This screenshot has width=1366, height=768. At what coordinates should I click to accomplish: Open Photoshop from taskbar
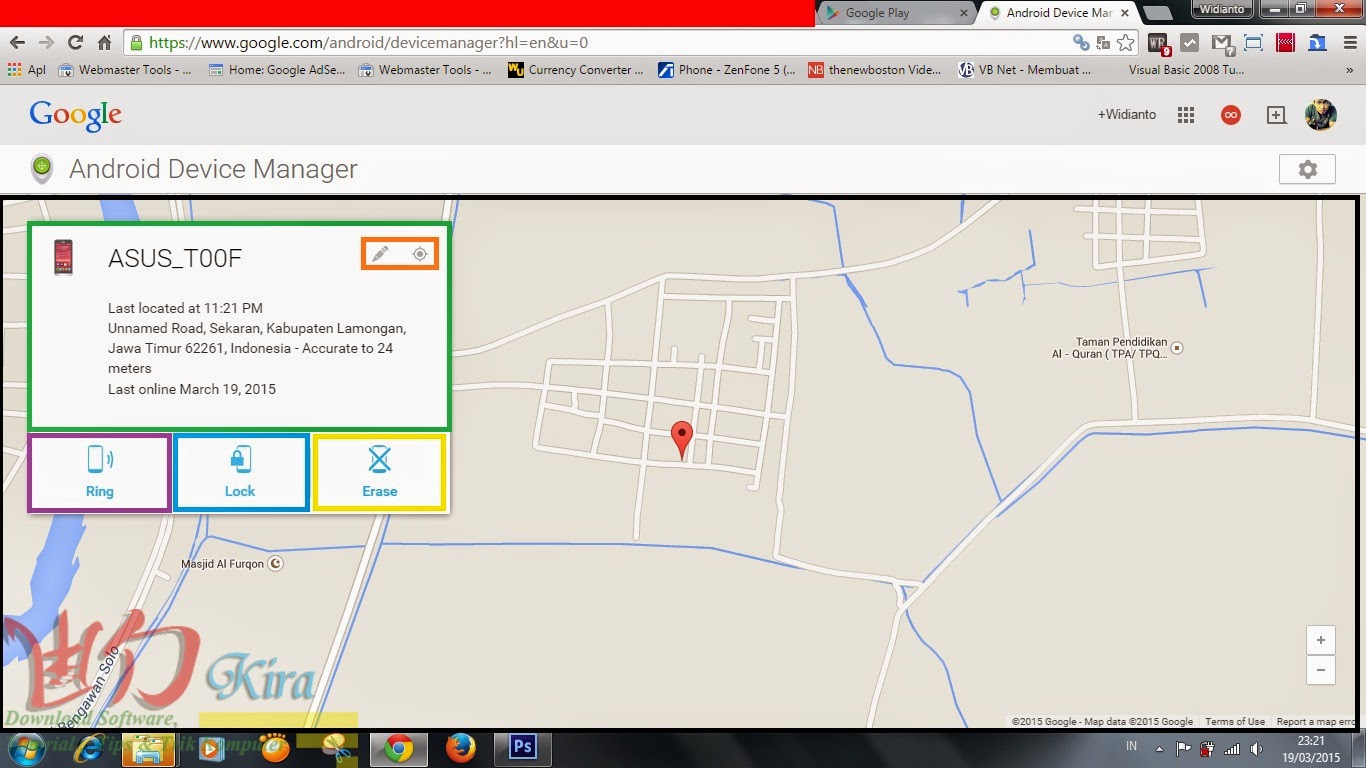pyautogui.click(x=522, y=748)
